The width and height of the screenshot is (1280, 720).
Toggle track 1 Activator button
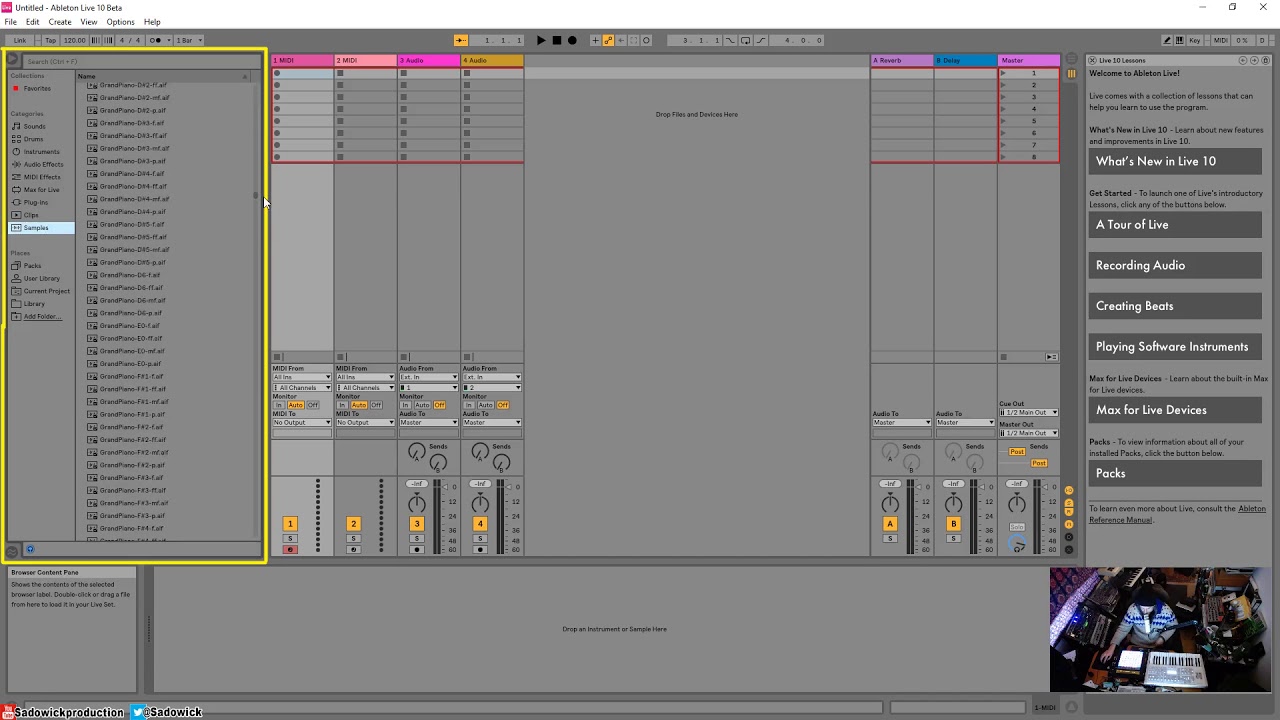coord(290,524)
